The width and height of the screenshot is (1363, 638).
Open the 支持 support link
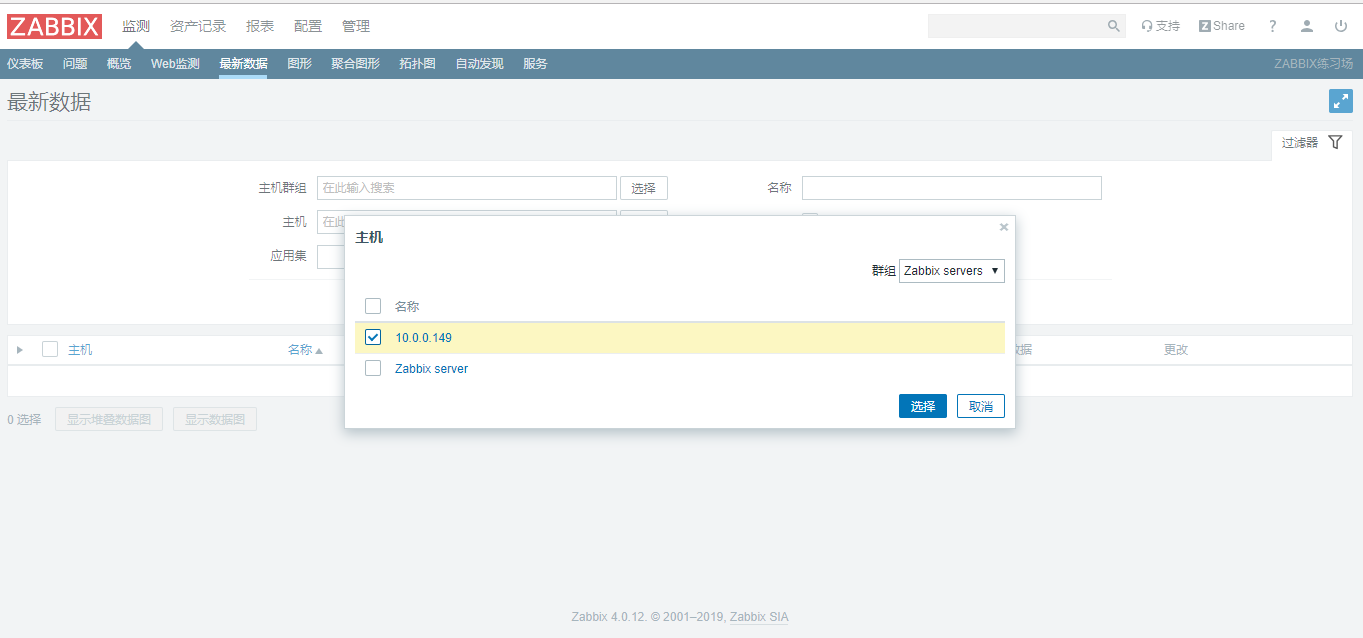tap(1160, 26)
